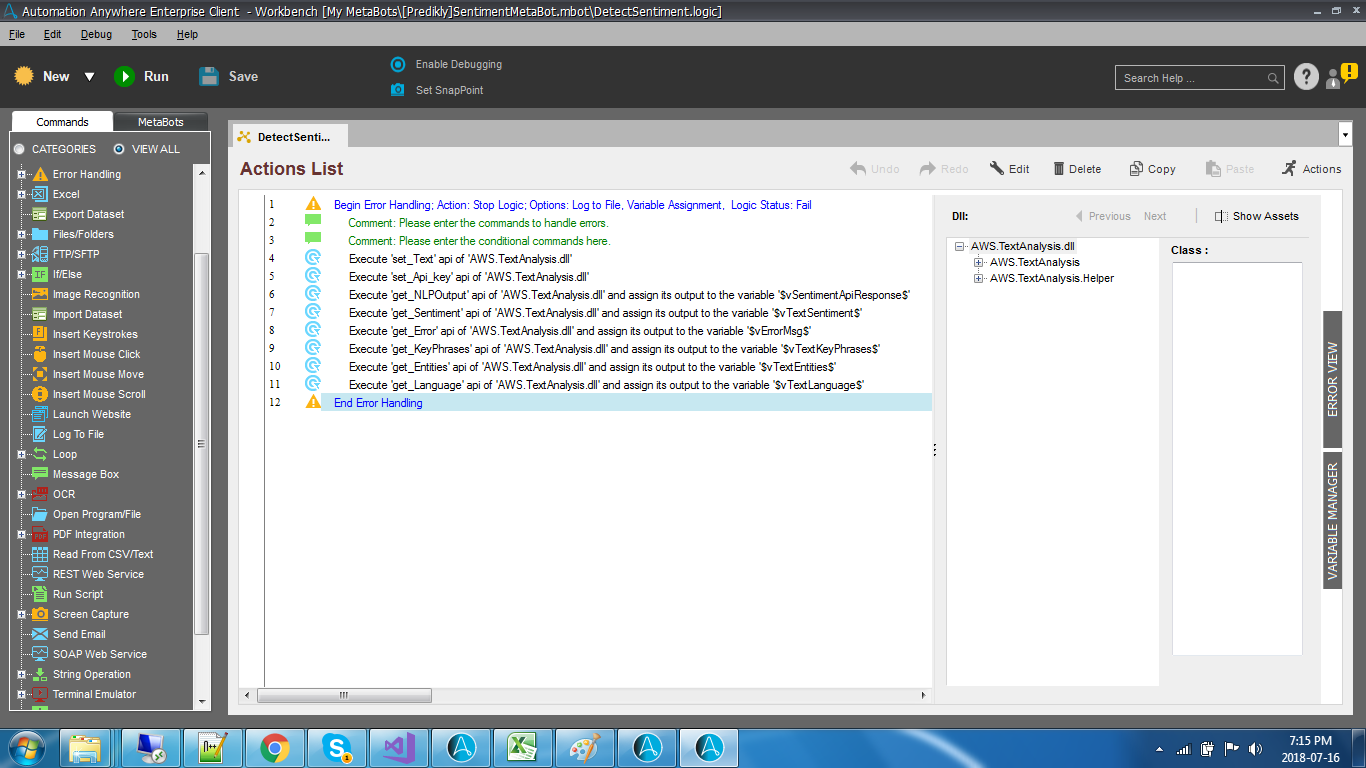Viewport: 1366px width, 768px height.
Task: Click the Save button
Action: 229,76
